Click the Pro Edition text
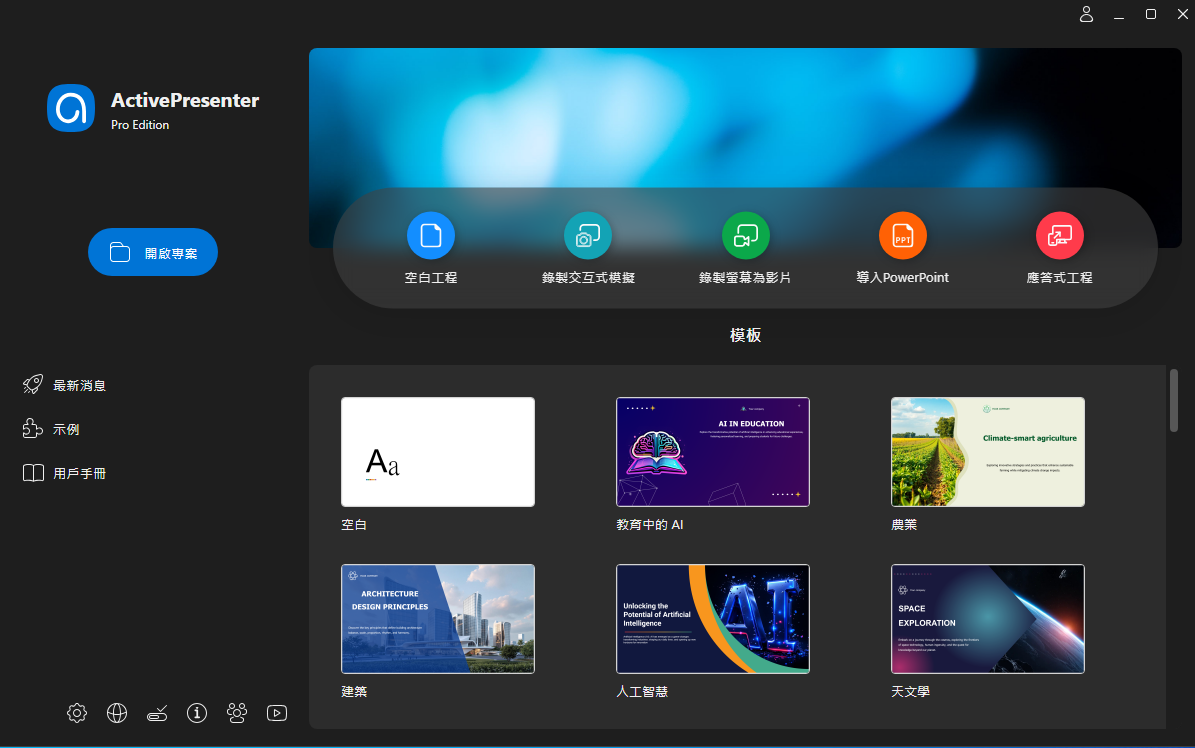Screen dimensions: 1195x748 pyautogui.click(x=140, y=125)
